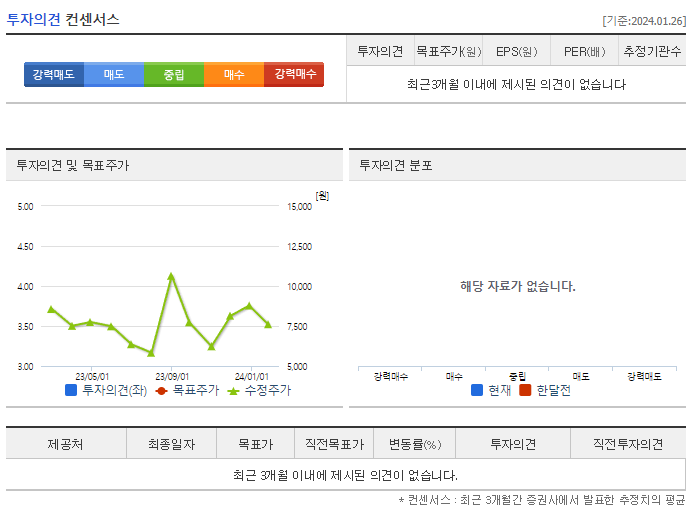Select the red 강력매수 rating segment
Screen dimensions: 698x516
point(294,74)
